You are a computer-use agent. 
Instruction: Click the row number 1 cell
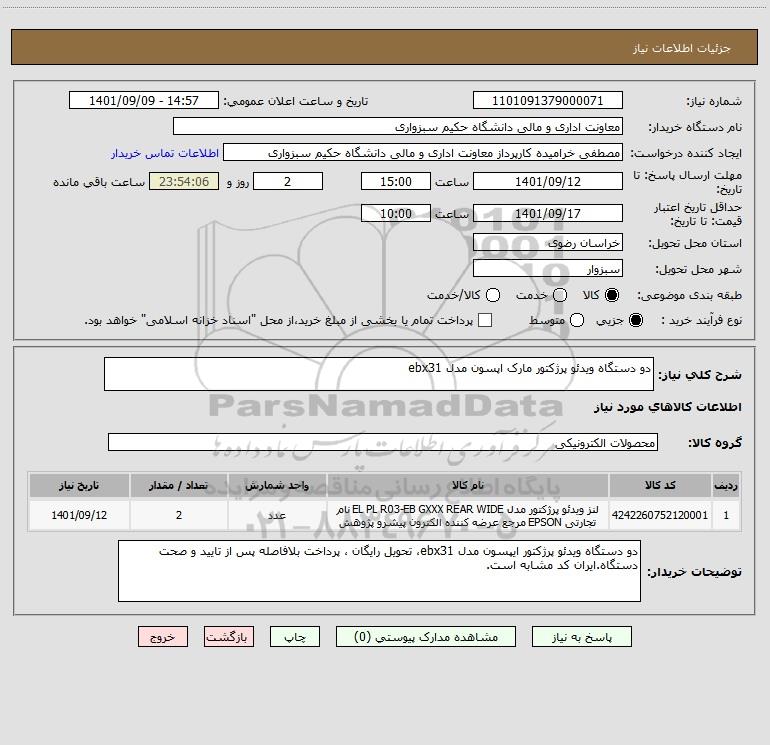pyautogui.click(x=726, y=515)
